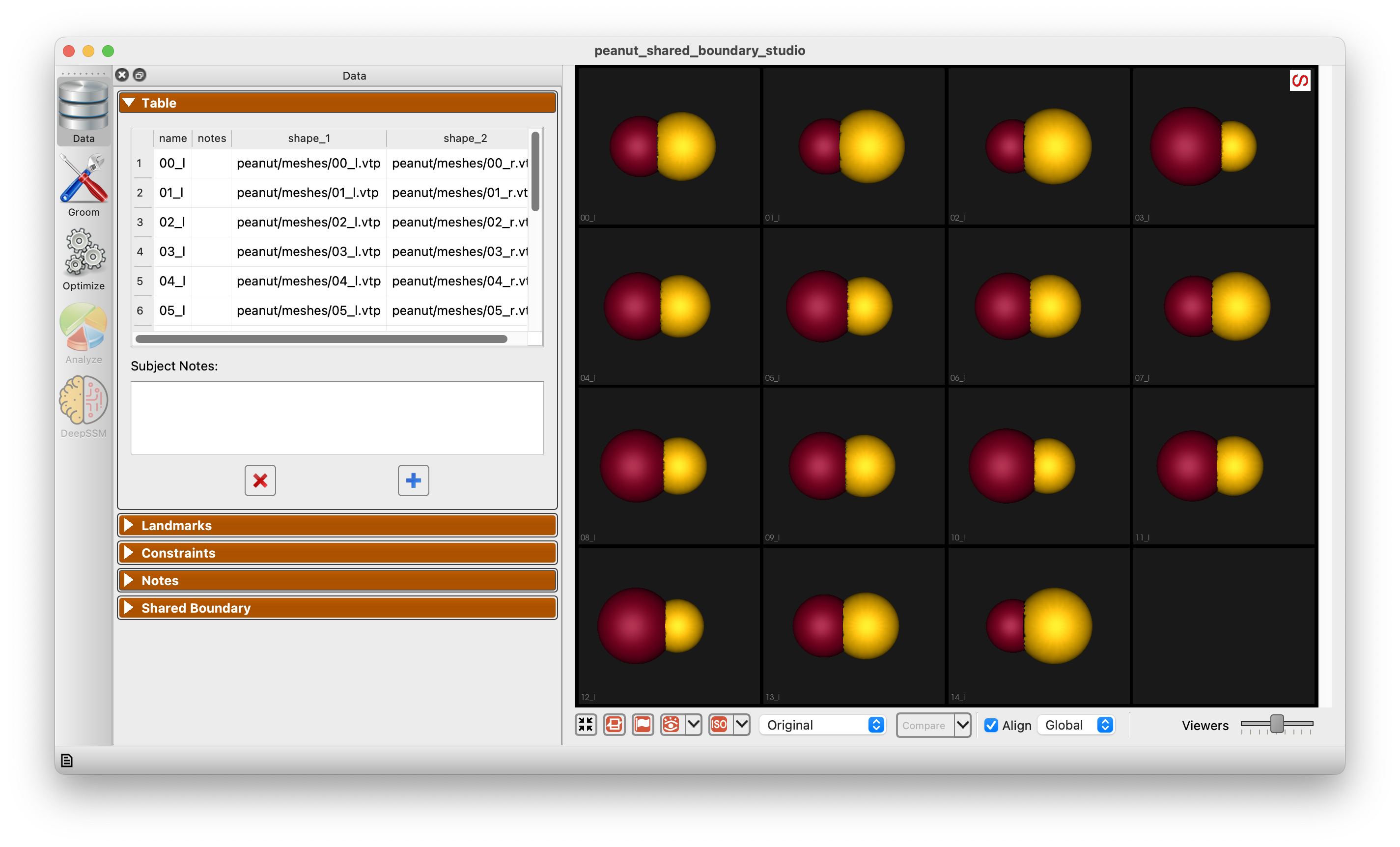Switch to the Optimize module
Image resolution: width=1400 pixels, height=847 pixels.
click(x=84, y=259)
